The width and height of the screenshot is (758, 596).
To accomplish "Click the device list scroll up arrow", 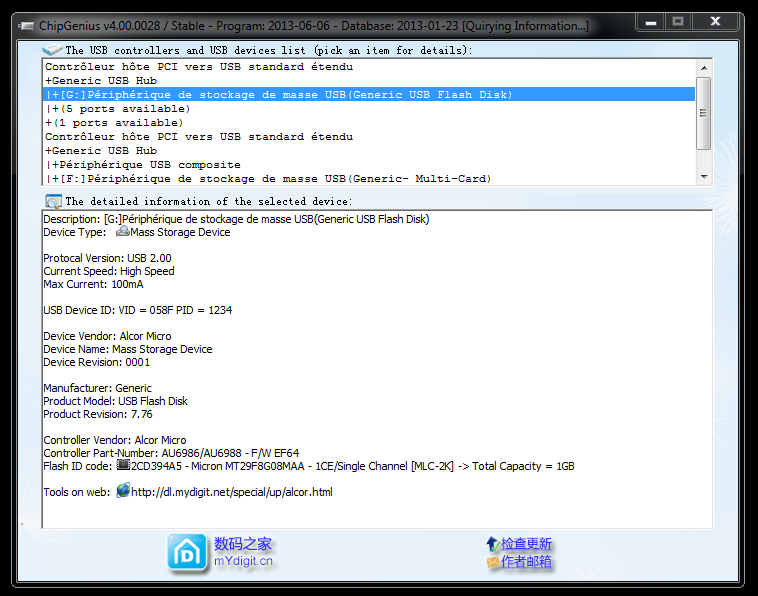I will pyautogui.click(x=704, y=68).
